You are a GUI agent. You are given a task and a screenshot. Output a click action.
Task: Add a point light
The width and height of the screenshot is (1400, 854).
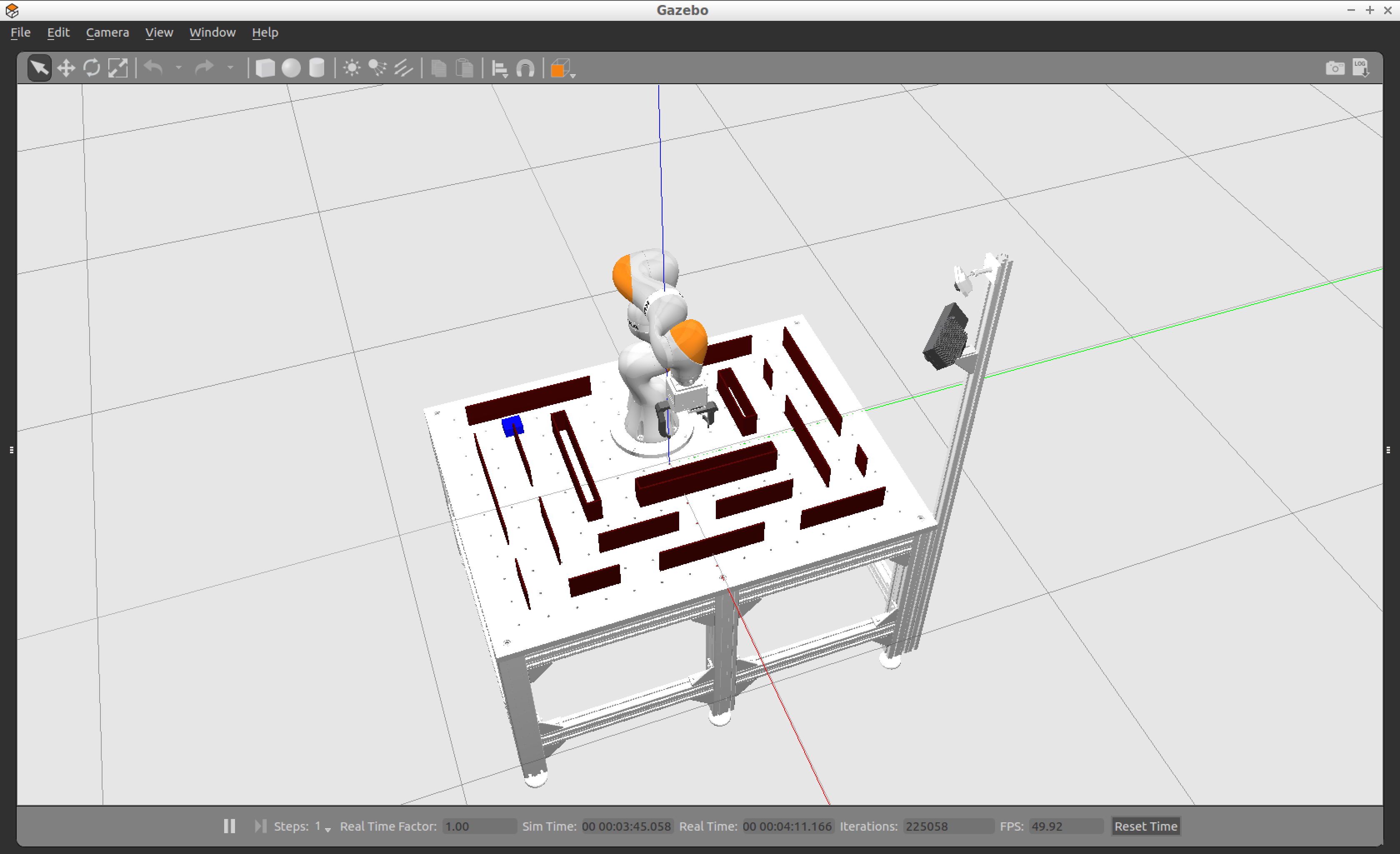pos(352,68)
